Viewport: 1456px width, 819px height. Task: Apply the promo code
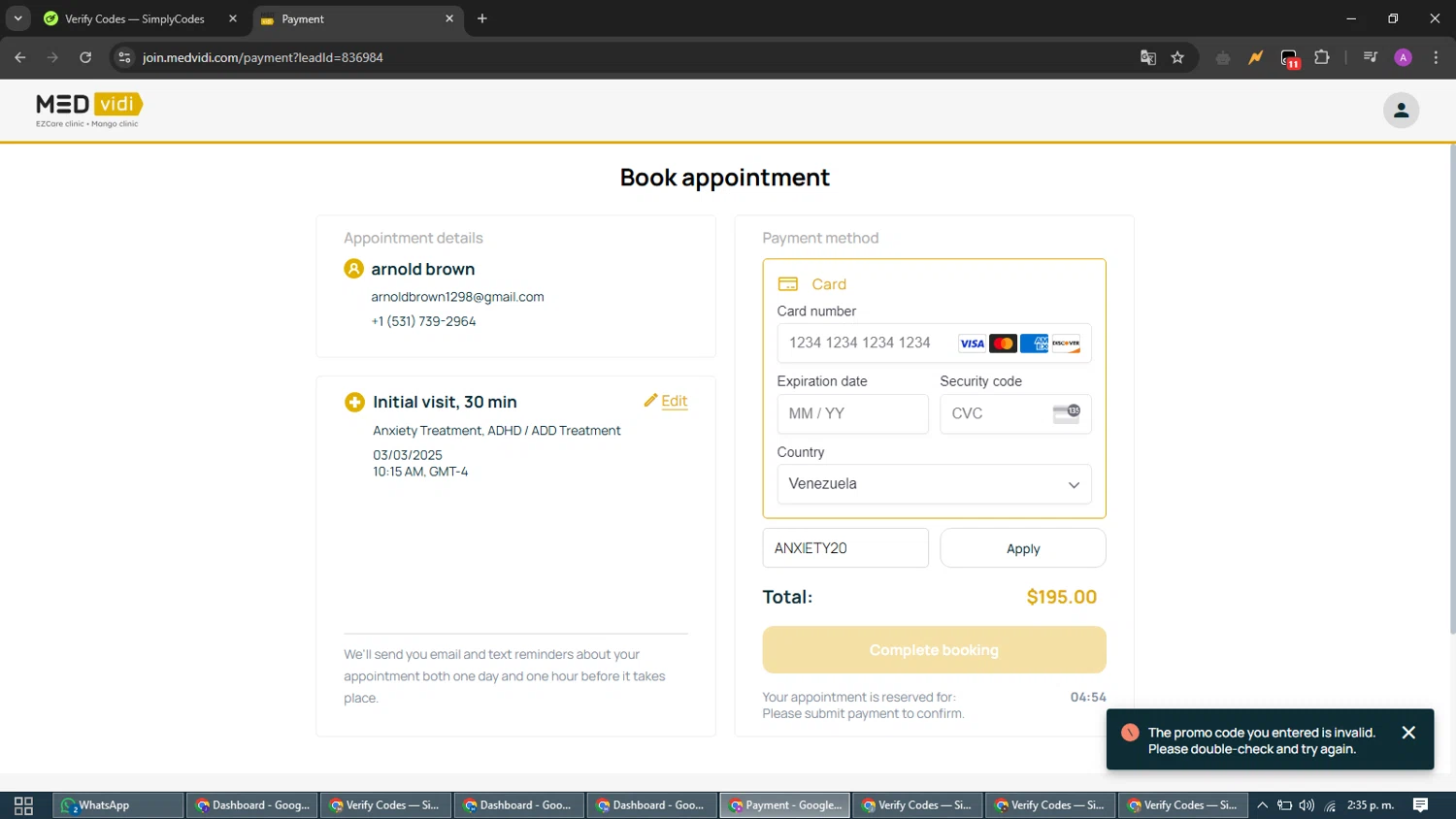(1023, 548)
